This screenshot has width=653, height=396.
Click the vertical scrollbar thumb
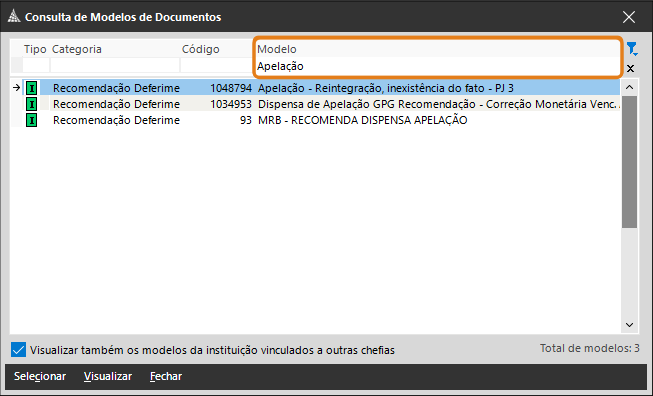point(630,162)
